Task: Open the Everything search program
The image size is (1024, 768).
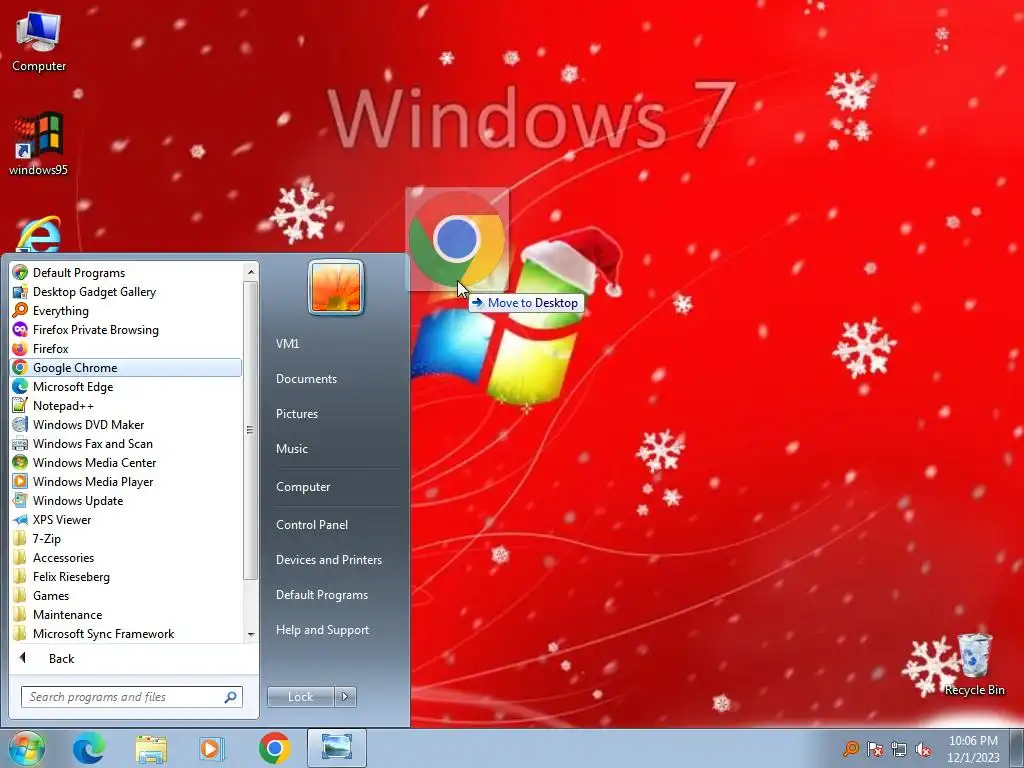Action: pos(126,311)
